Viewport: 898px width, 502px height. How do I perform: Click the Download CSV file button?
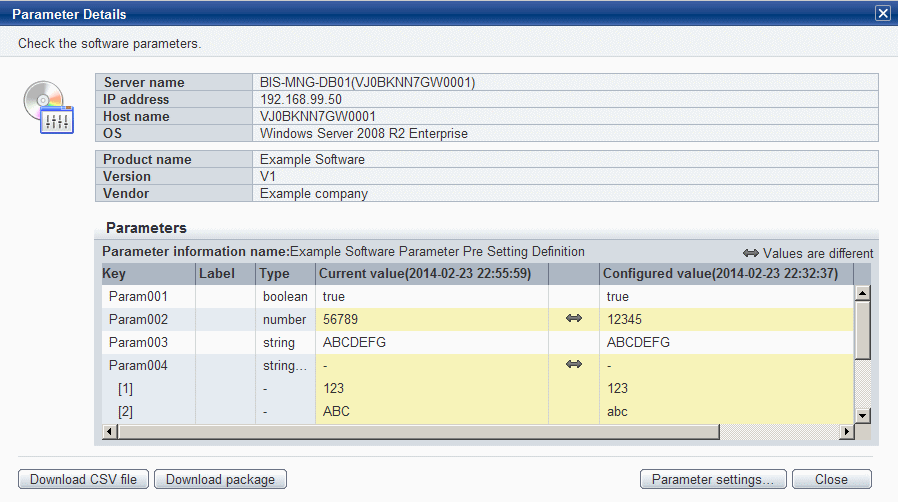tap(84, 479)
